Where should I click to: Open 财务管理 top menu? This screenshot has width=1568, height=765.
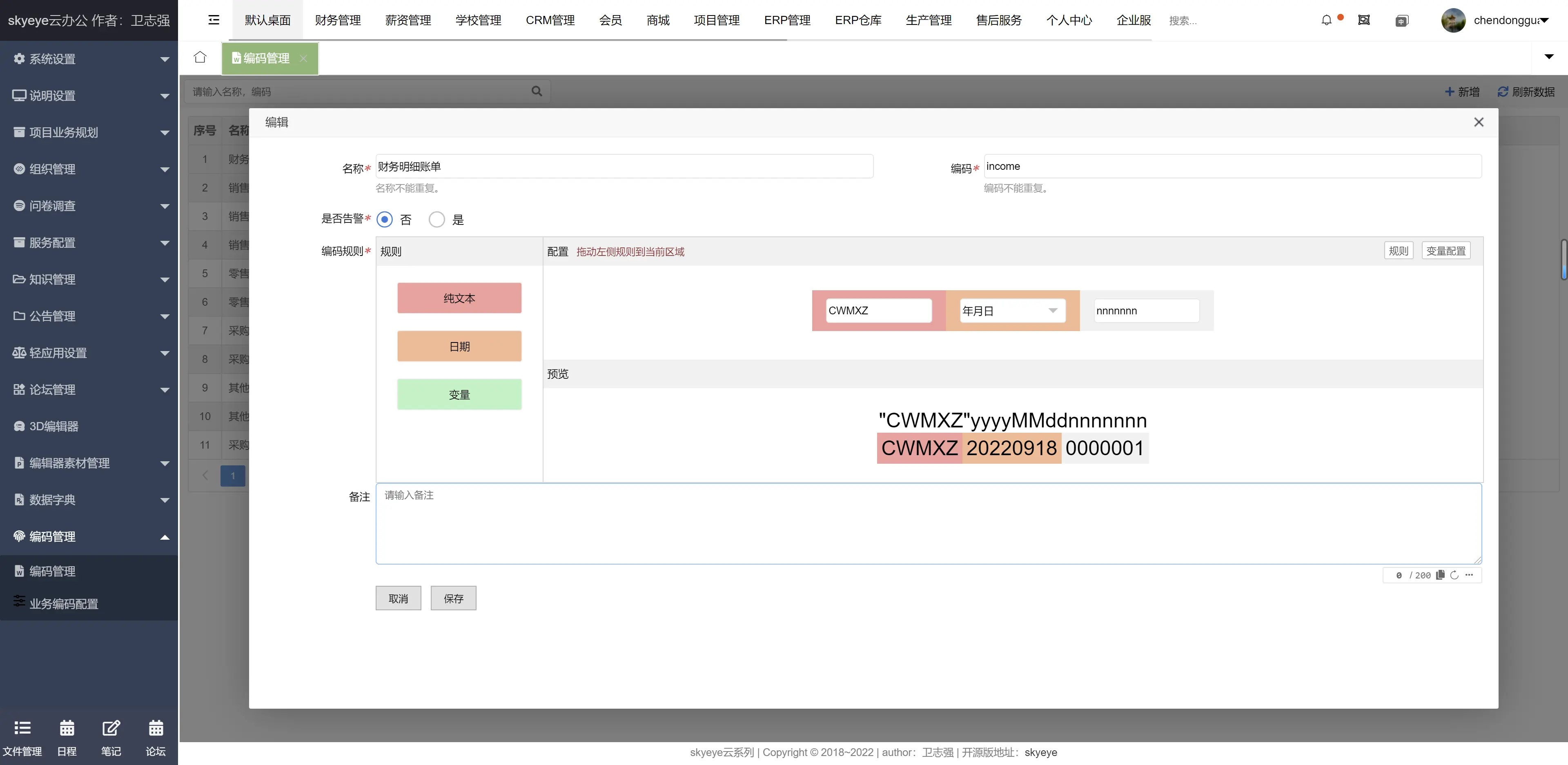point(338,20)
